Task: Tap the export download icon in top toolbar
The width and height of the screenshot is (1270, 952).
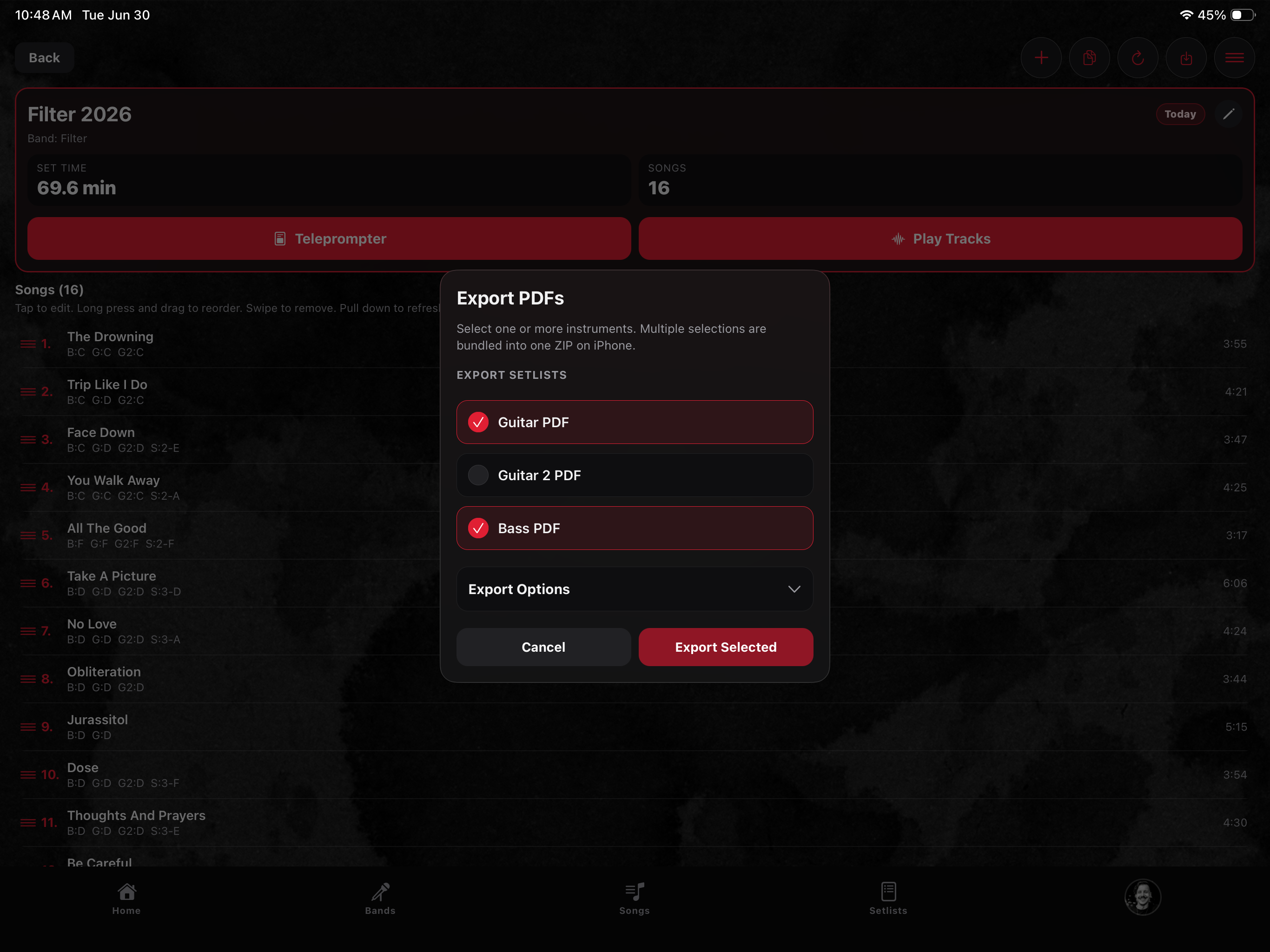Action: click(1185, 58)
